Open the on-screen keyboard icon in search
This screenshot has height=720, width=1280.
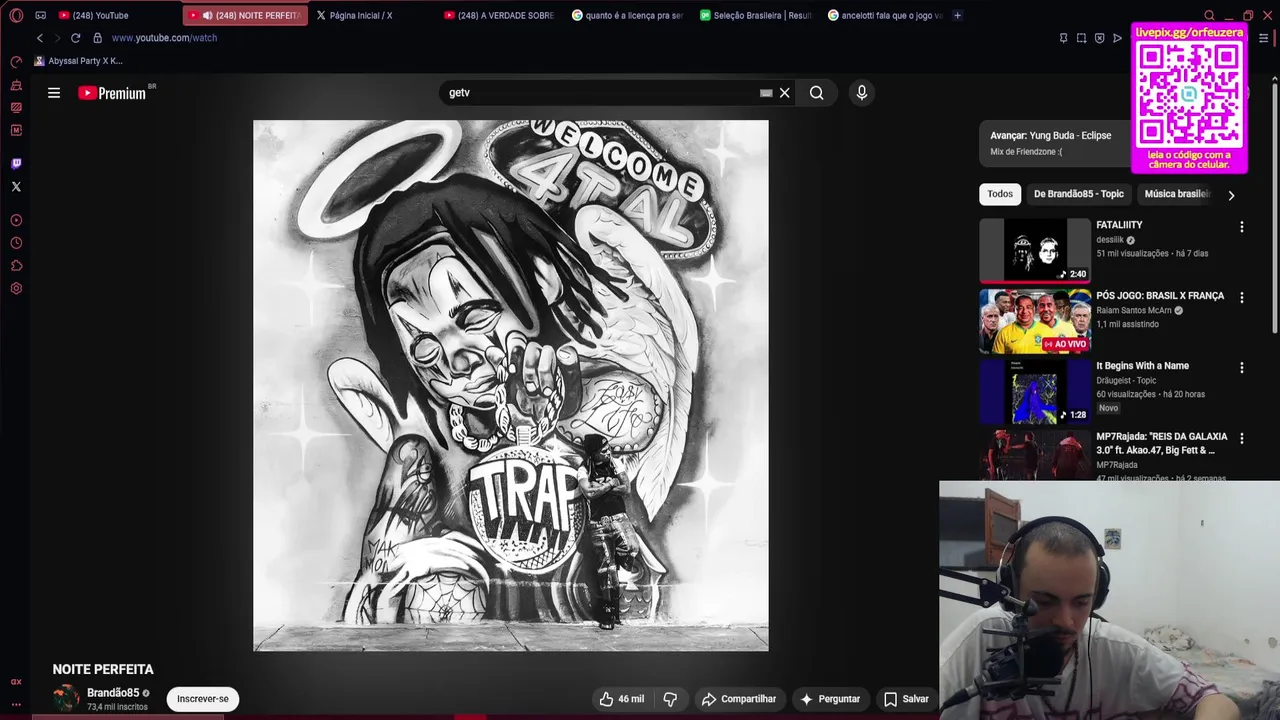(766, 93)
